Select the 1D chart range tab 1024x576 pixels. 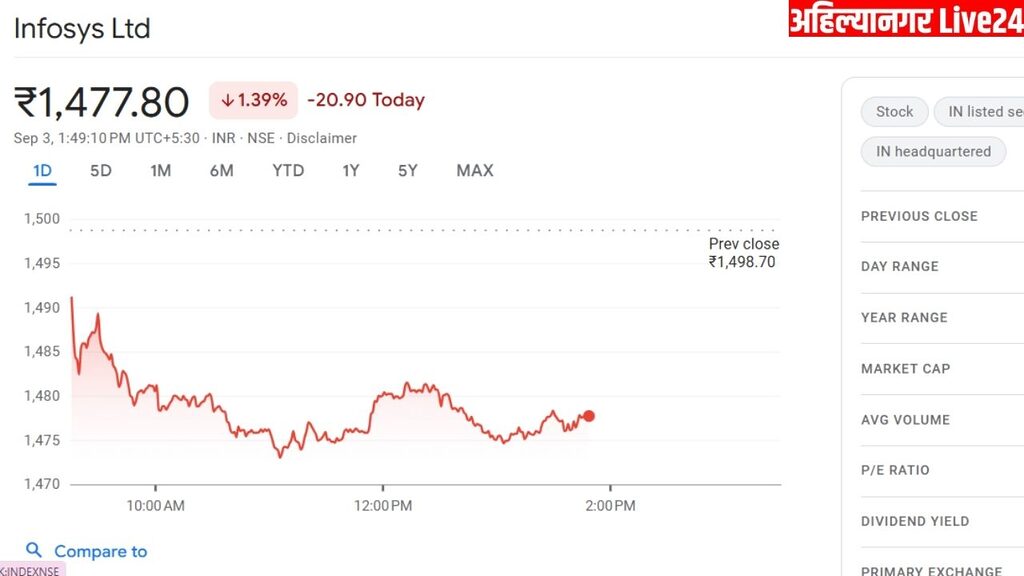tap(42, 171)
